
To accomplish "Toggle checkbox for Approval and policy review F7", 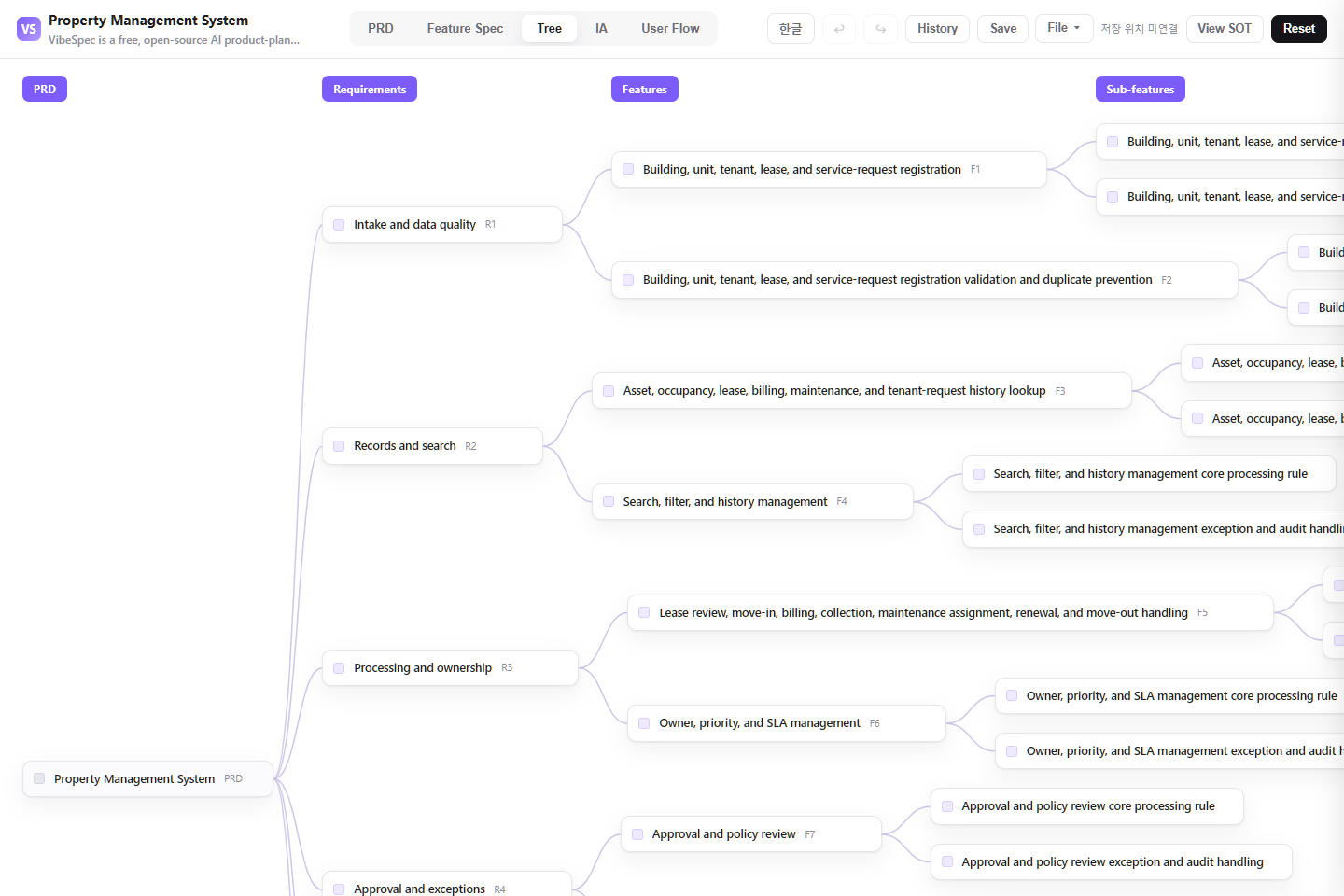I will pyautogui.click(x=637, y=834).
